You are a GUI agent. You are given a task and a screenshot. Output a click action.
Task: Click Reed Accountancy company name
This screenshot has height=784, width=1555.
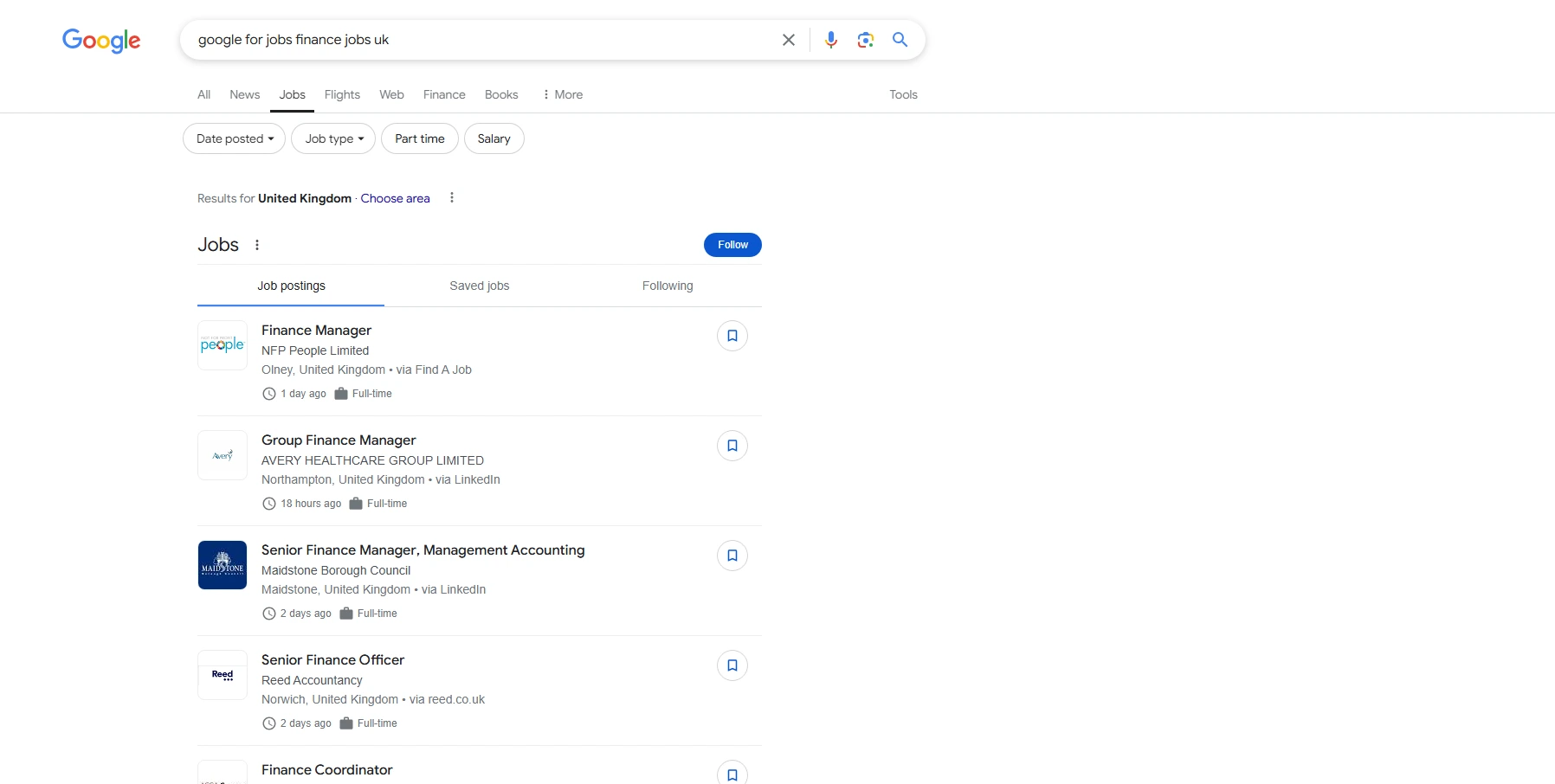(312, 680)
